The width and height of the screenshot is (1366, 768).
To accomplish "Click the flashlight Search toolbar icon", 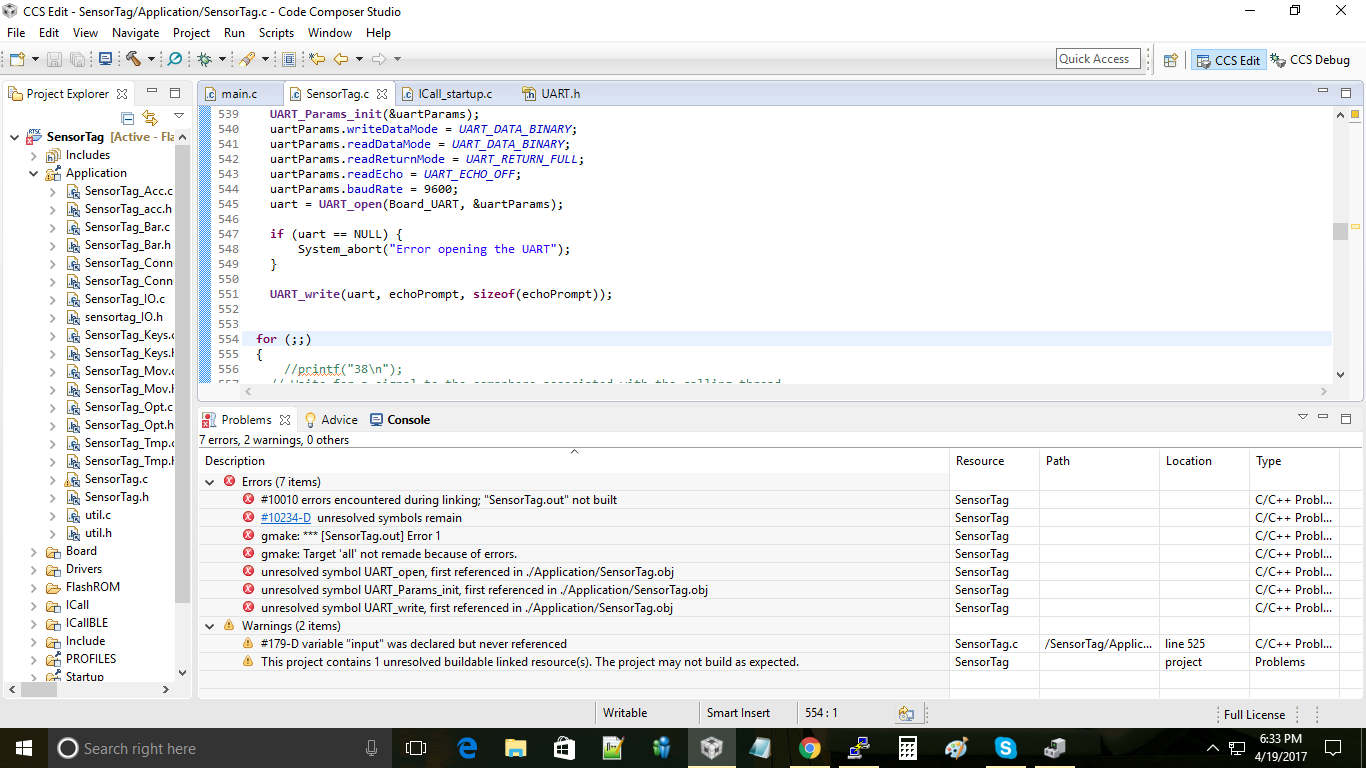I will (x=247, y=59).
